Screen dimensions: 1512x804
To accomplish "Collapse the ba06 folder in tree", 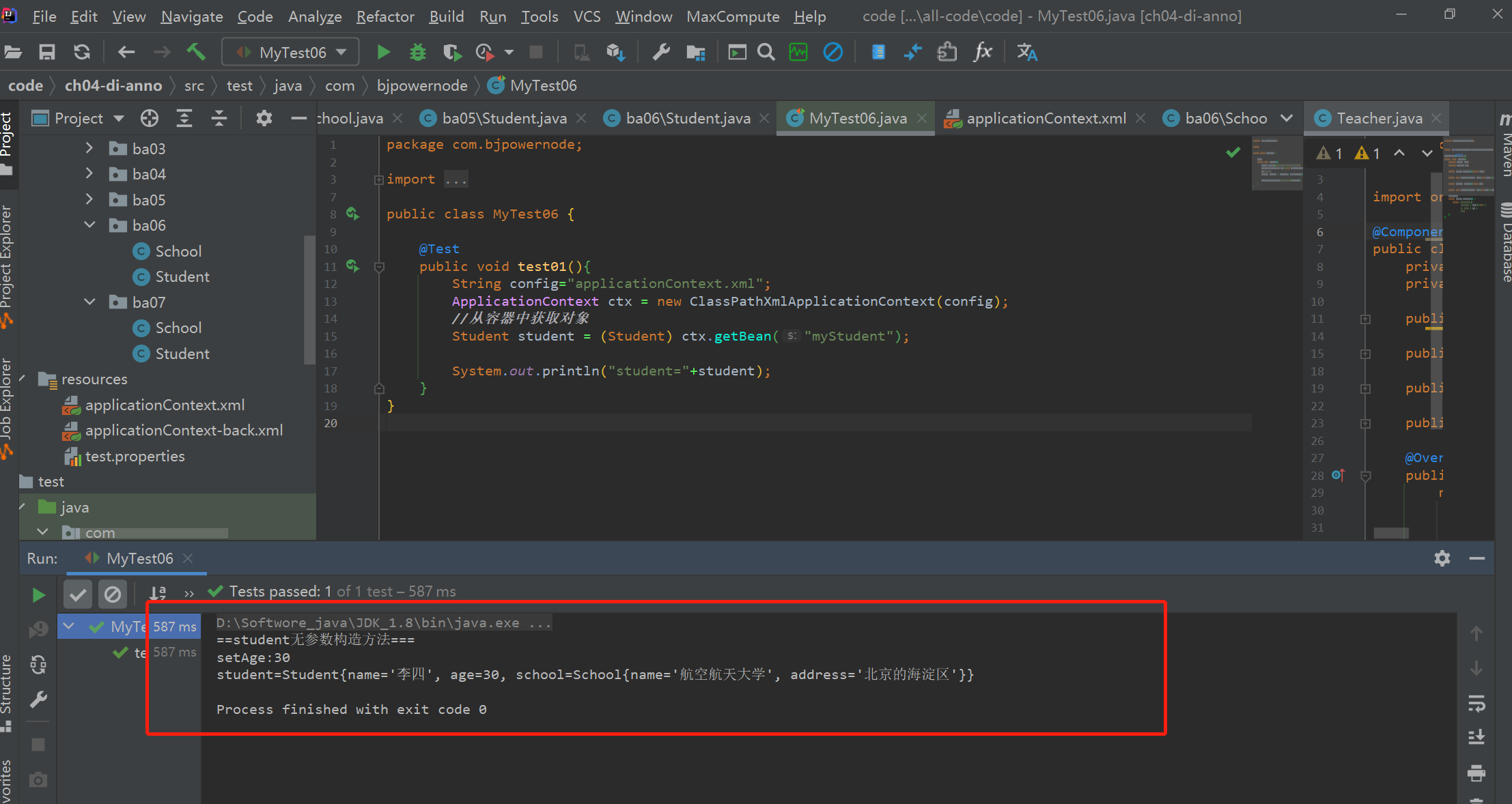I will coord(89,225).
